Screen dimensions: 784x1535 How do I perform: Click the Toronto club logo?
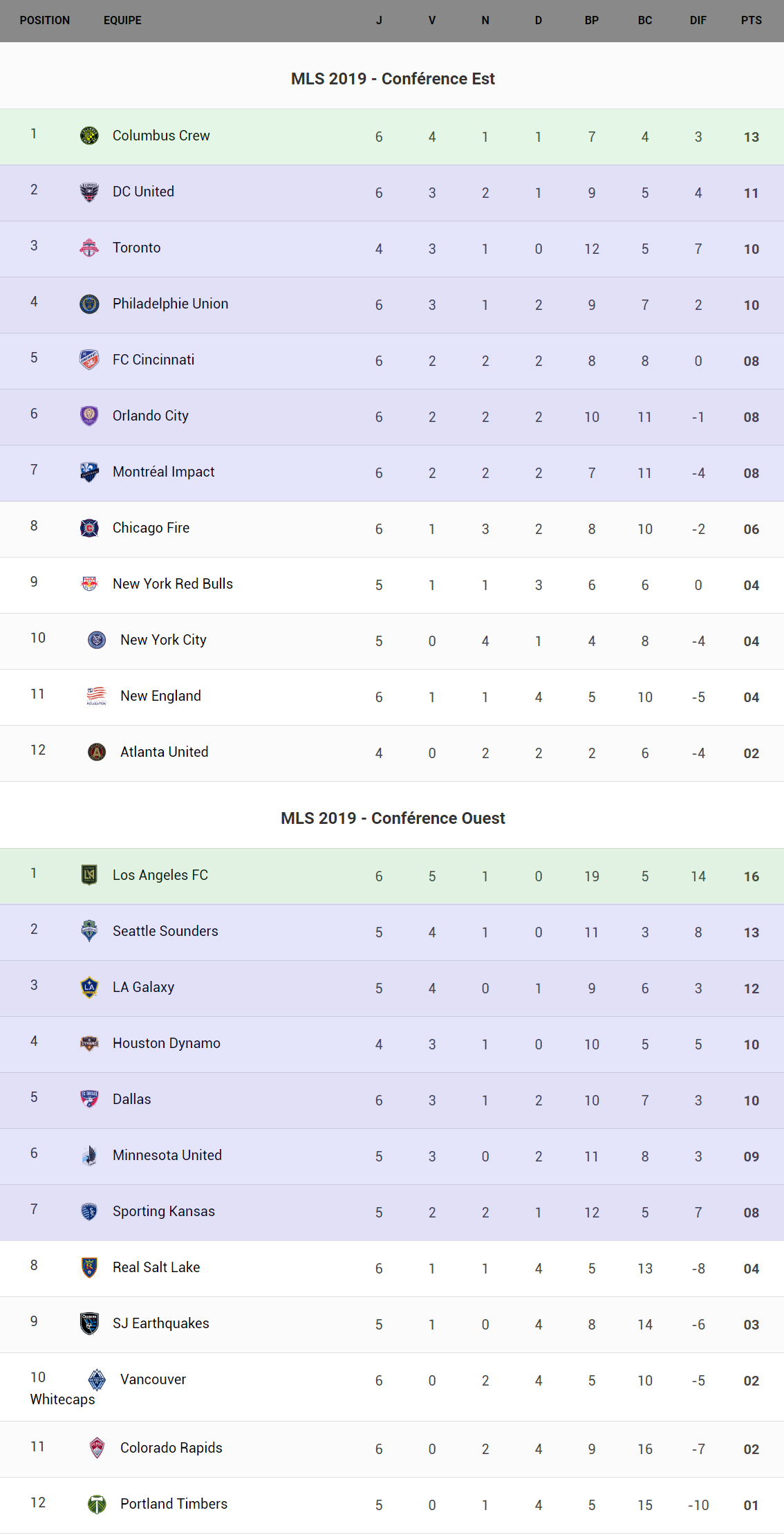(x=89, y=248)
